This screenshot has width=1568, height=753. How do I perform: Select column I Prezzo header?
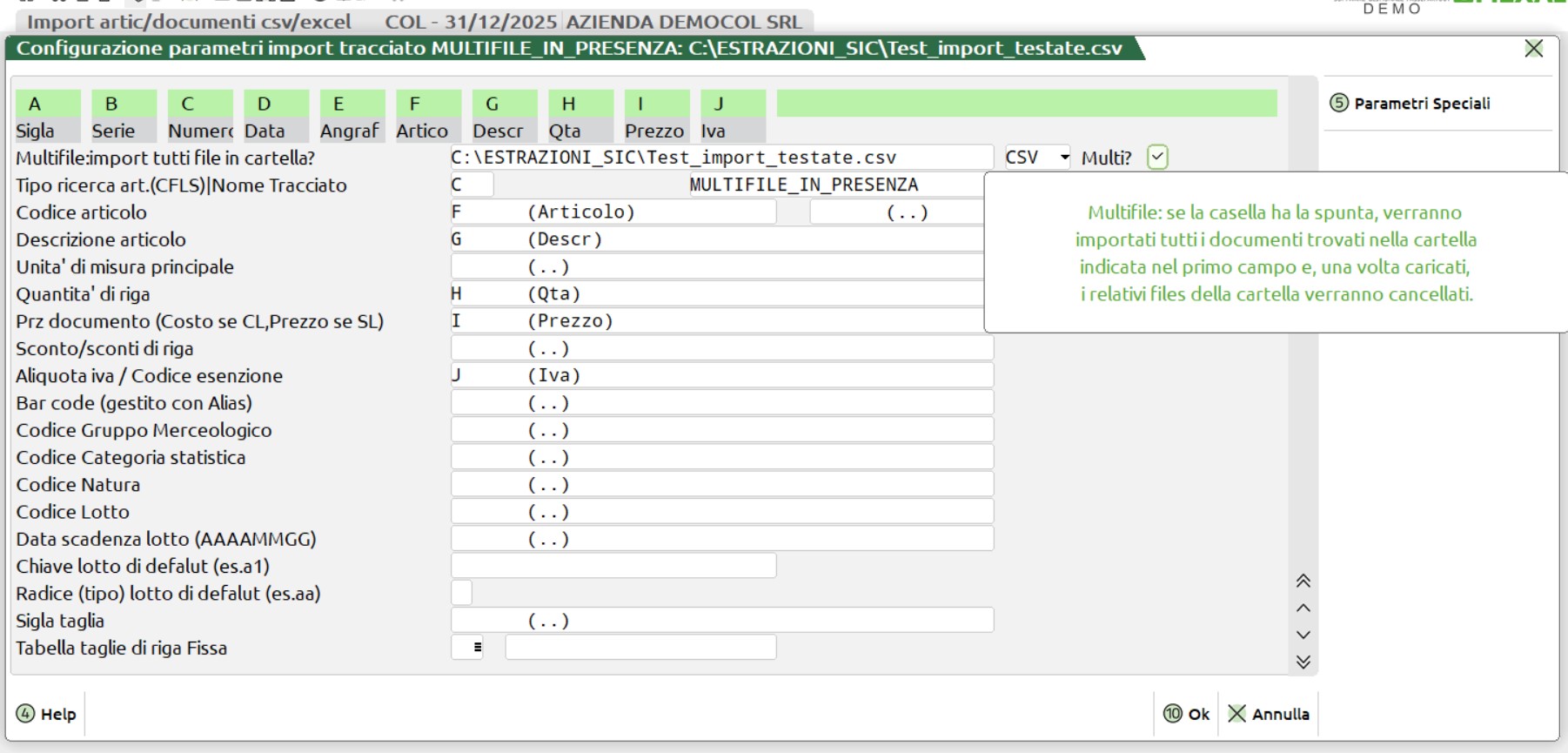pos(656,116)
